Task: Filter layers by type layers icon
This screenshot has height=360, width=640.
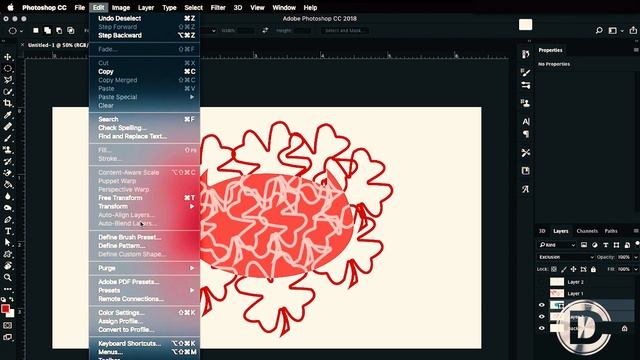Action: coord(605,245)
